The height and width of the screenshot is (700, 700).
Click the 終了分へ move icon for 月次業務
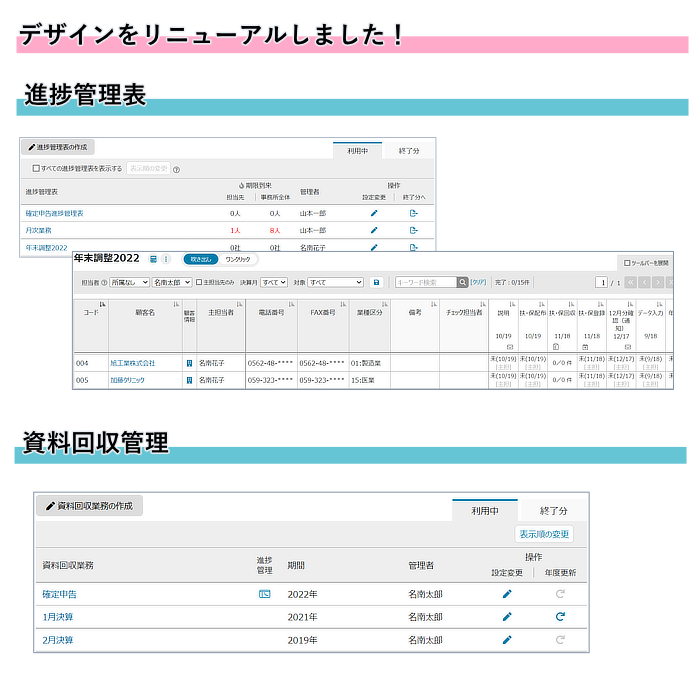(414, 230)
